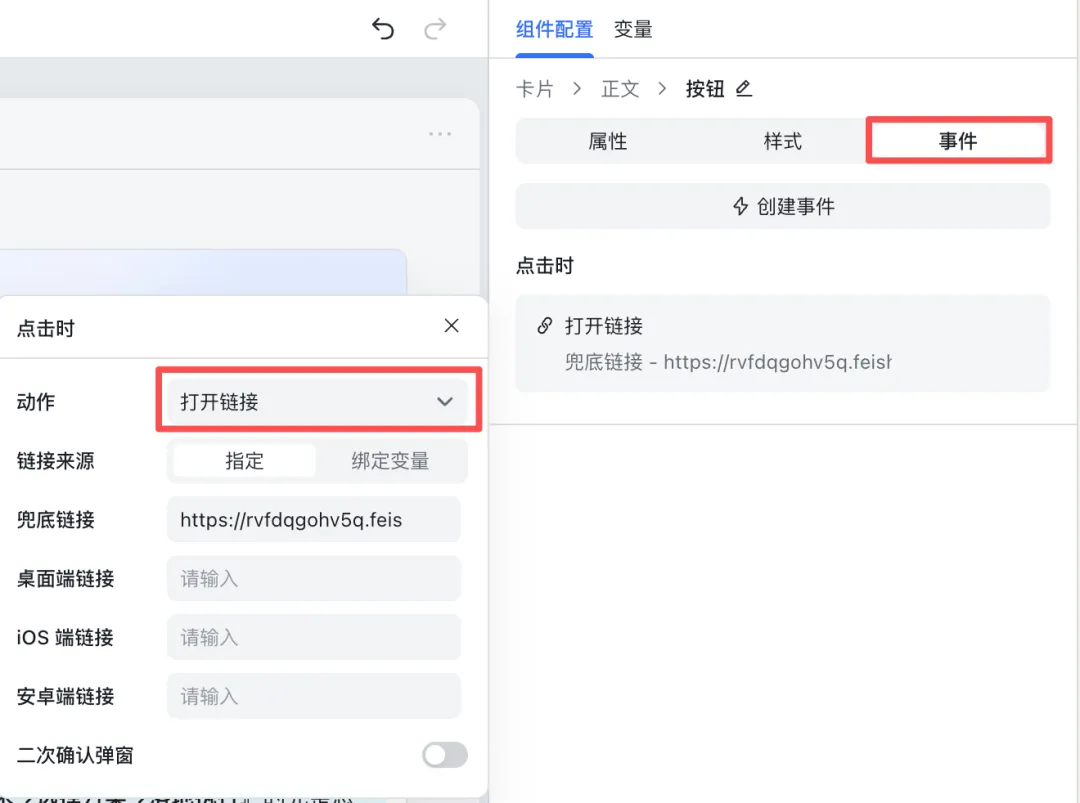Switch to the 组件配置 tab

tap(554, 30)
